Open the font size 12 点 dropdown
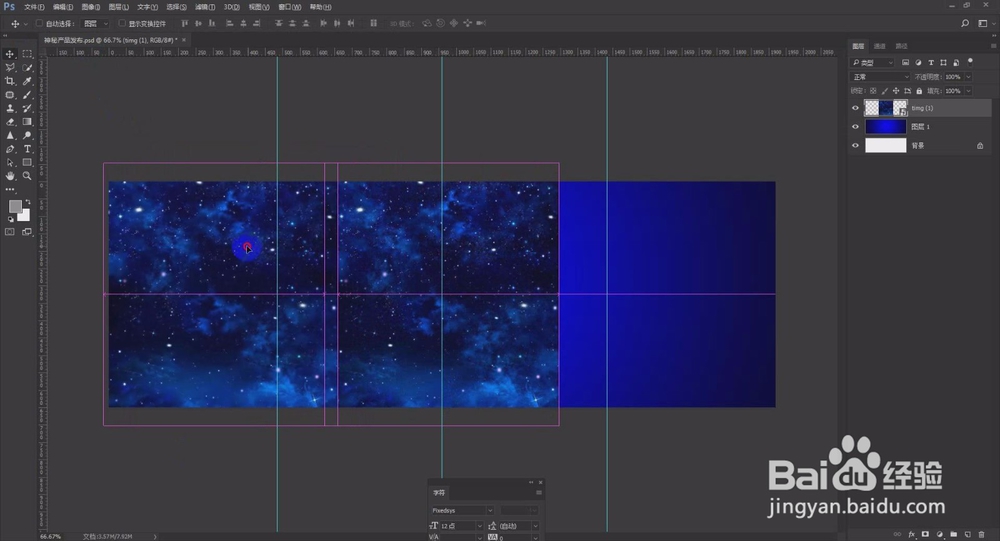The image size is (1000, 541). click(x=461, y=526)
